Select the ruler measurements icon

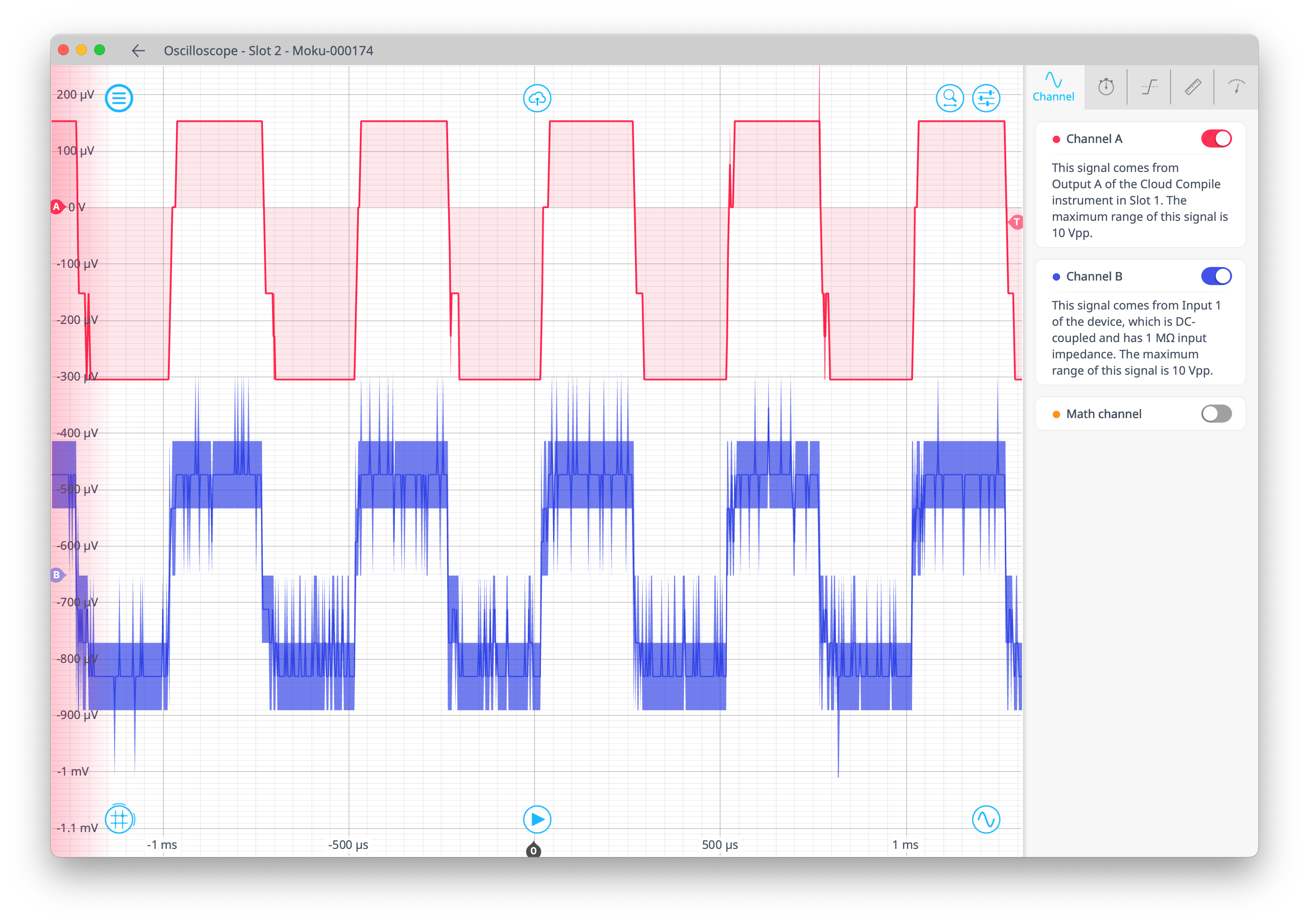pos(1192,86)
